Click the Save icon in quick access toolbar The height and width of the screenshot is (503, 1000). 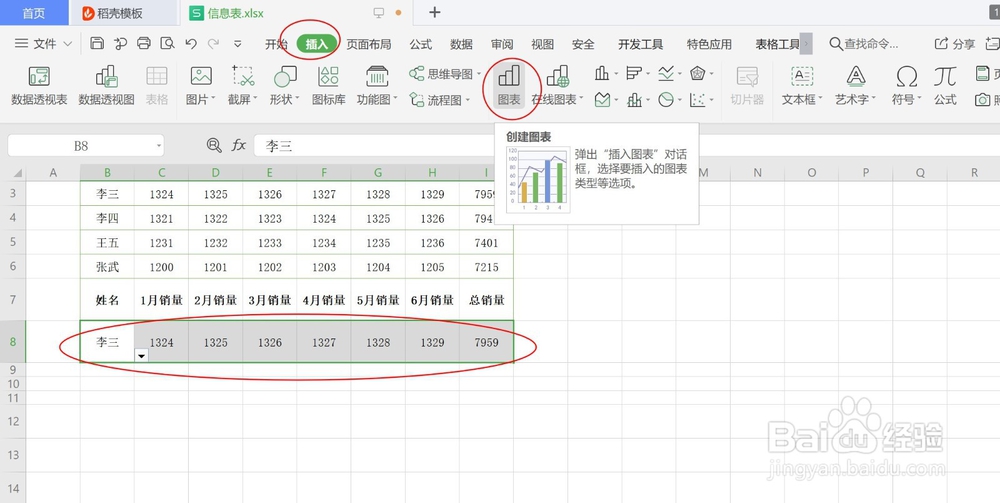pyautogui.click(x=97, y=43)
